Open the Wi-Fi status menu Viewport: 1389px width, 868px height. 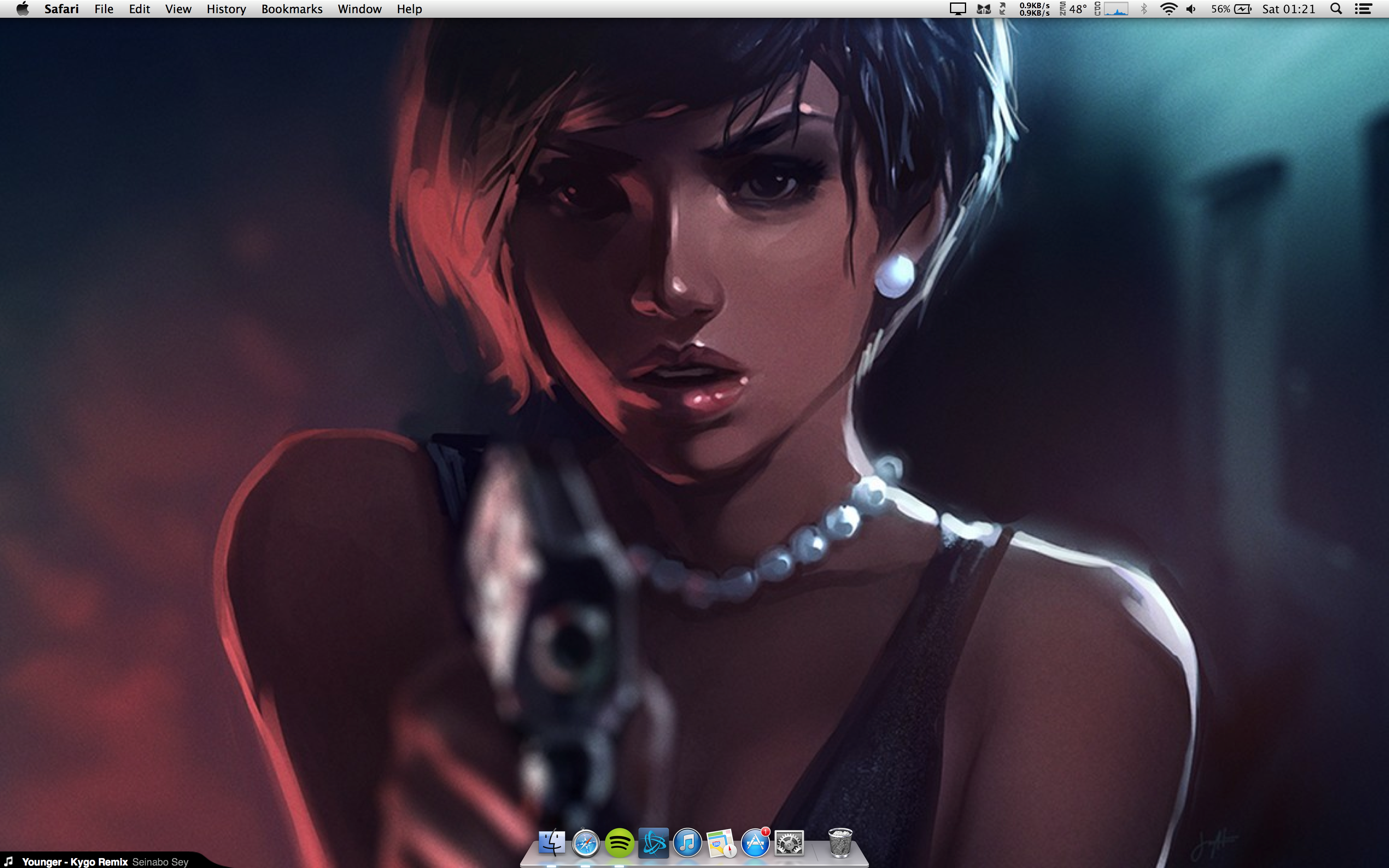tap(1169, 9)
